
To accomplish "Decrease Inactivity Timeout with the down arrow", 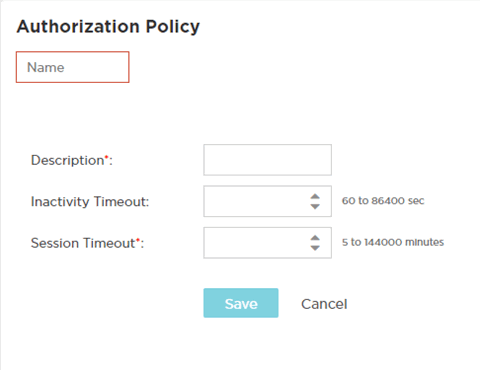I will click(315, 206).
